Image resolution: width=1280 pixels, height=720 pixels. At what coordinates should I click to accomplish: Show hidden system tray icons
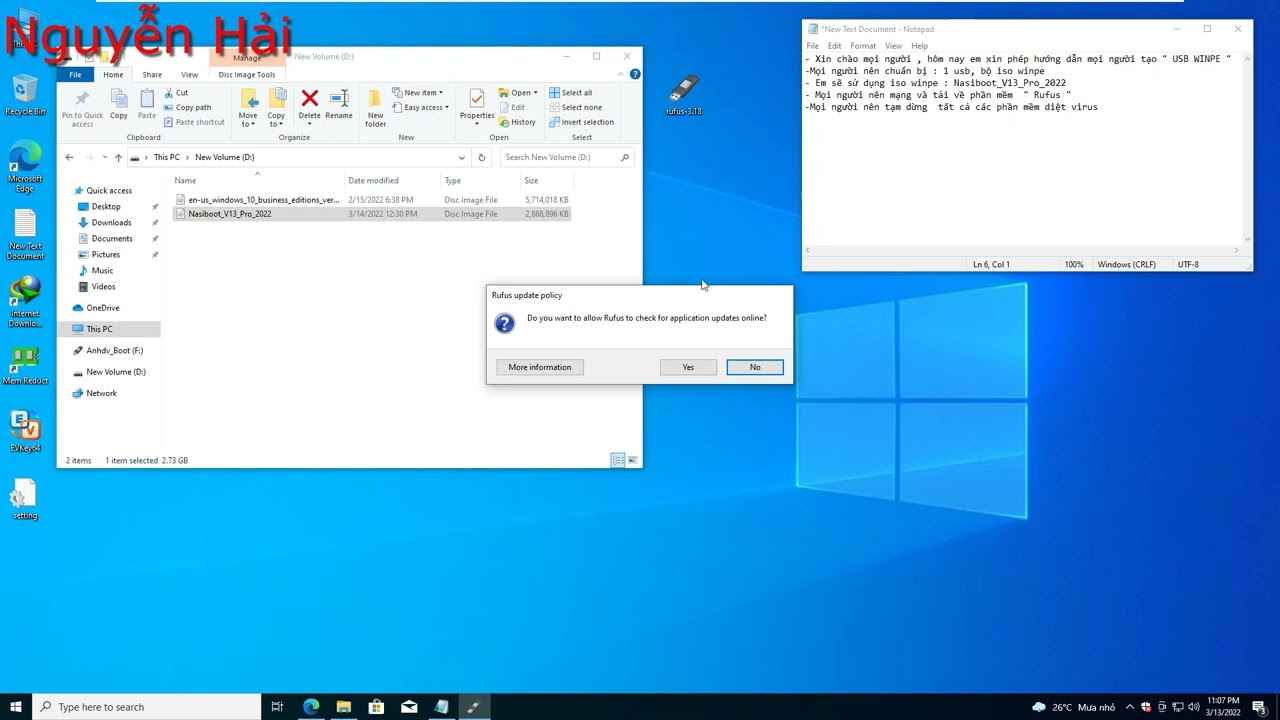click(x=1130, y=707)
